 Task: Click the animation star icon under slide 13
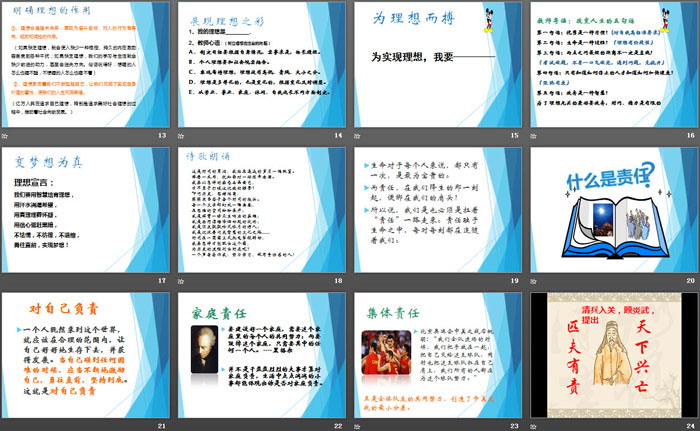[5, 136]
